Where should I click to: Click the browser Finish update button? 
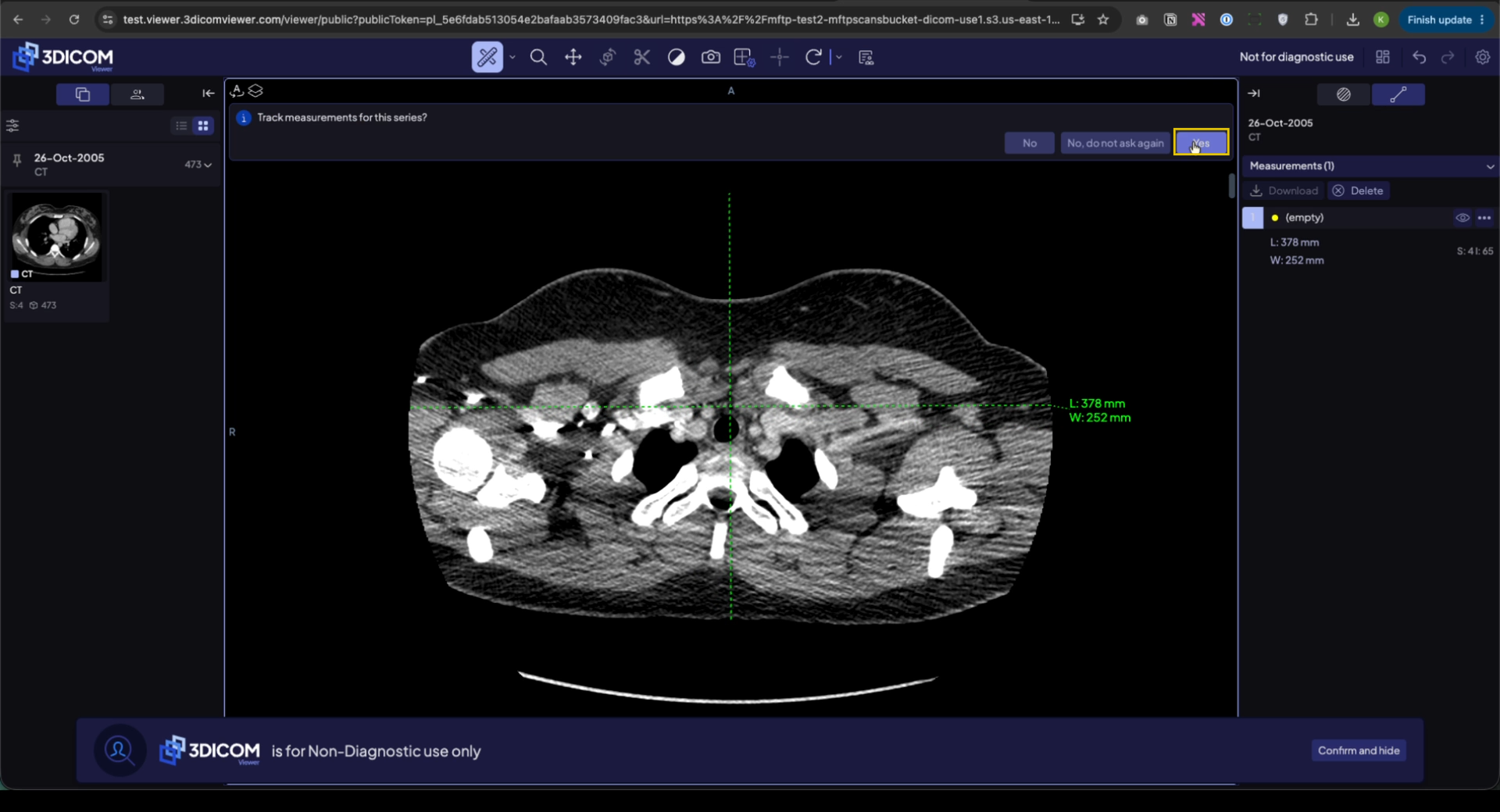(x=1445, y=20)
